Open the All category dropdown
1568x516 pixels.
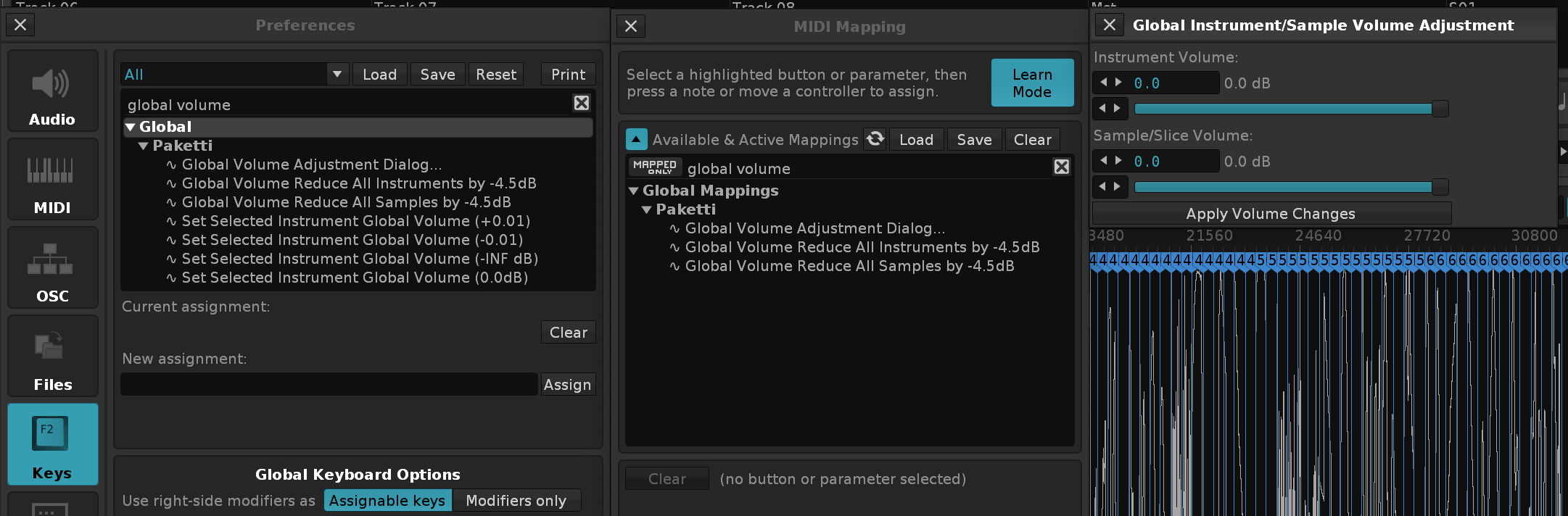234,75
